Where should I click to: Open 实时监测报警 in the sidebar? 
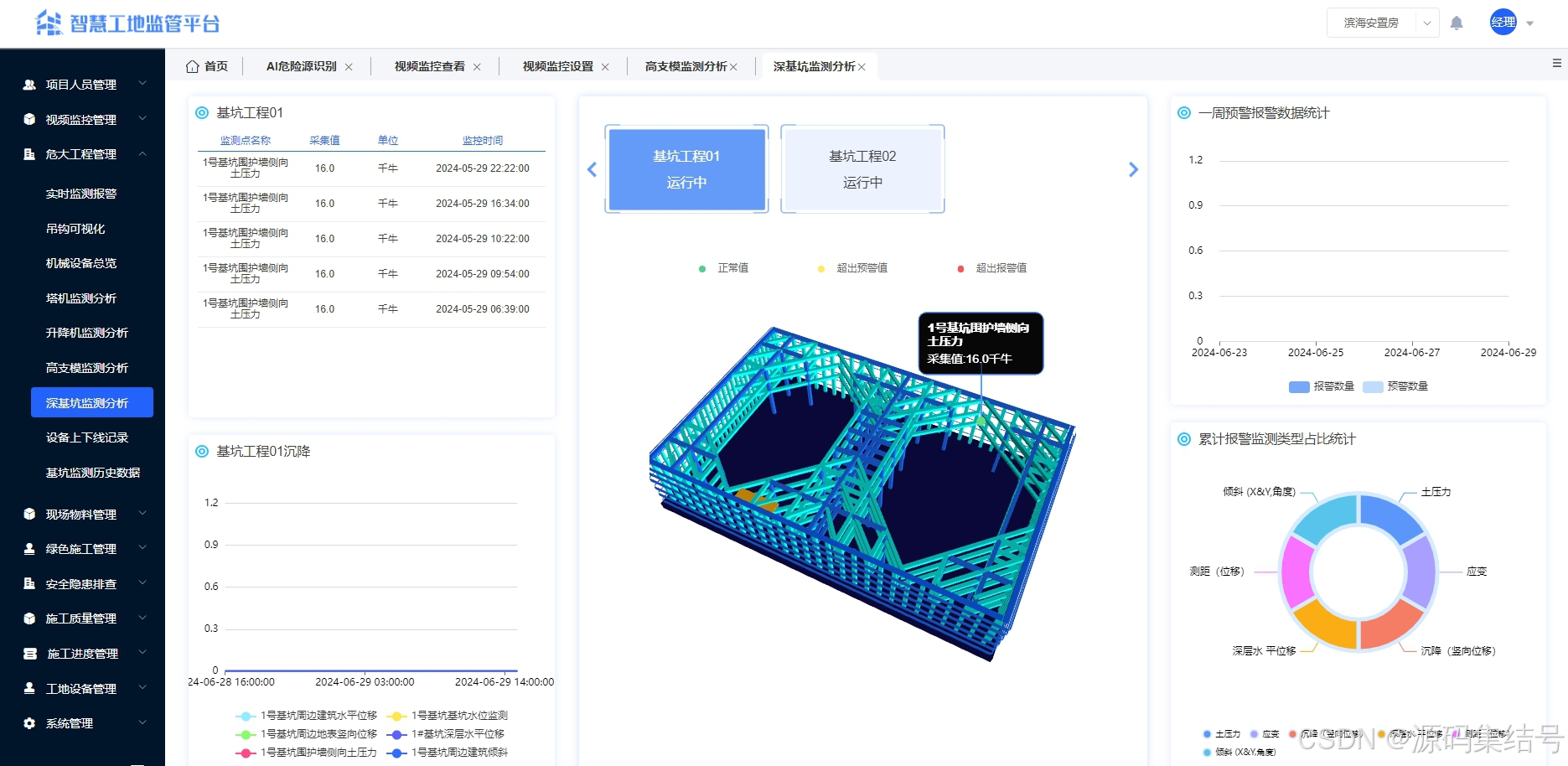coord(81,194)
